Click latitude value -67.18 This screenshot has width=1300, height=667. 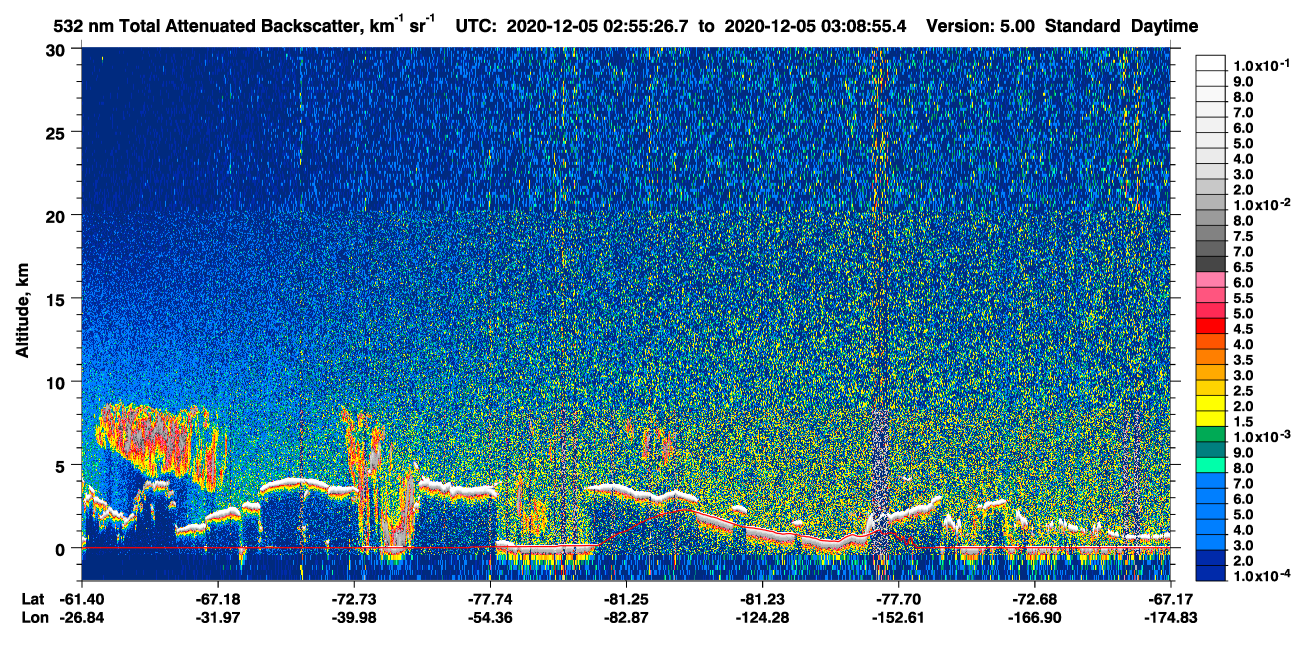[x=218, y=599]
